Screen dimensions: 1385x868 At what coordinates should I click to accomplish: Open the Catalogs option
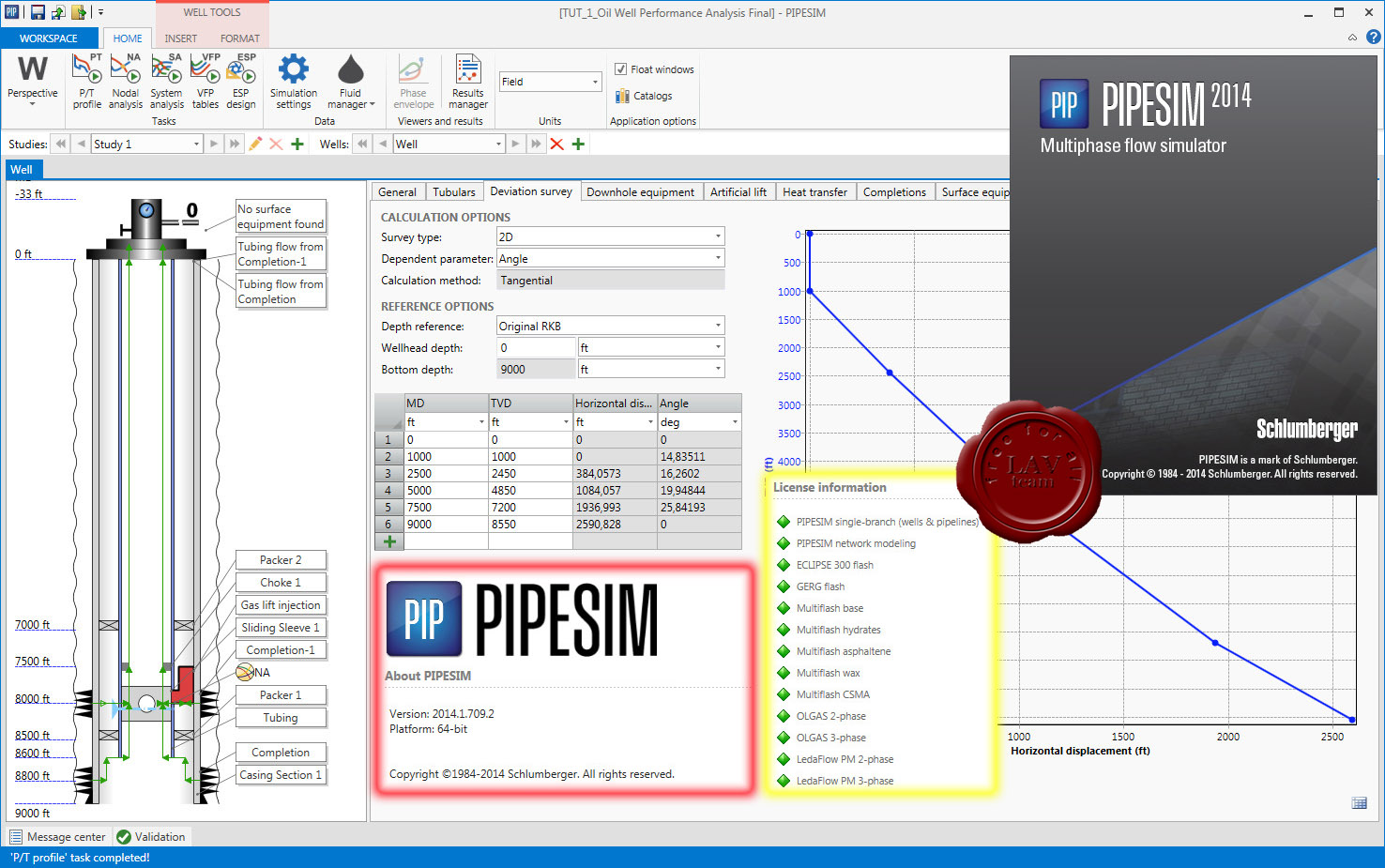coord(644,95)
